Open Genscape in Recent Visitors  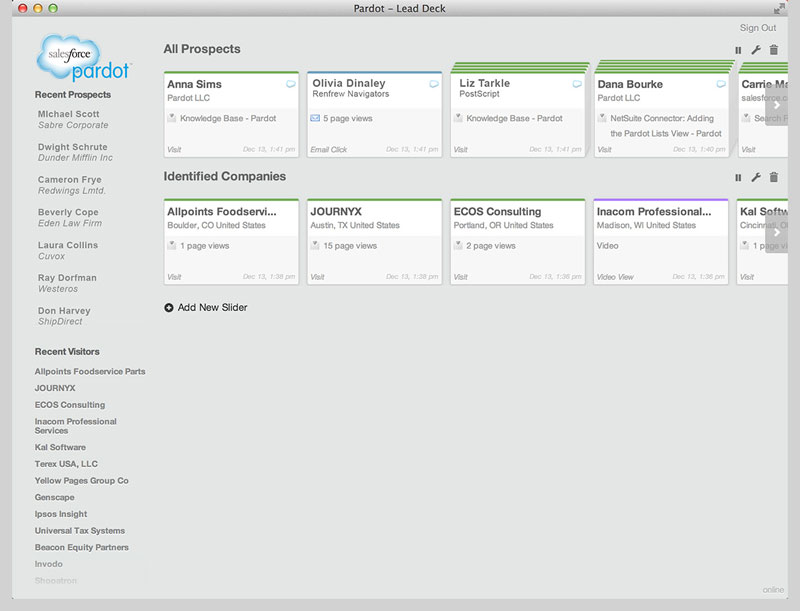tap(55, 497)
